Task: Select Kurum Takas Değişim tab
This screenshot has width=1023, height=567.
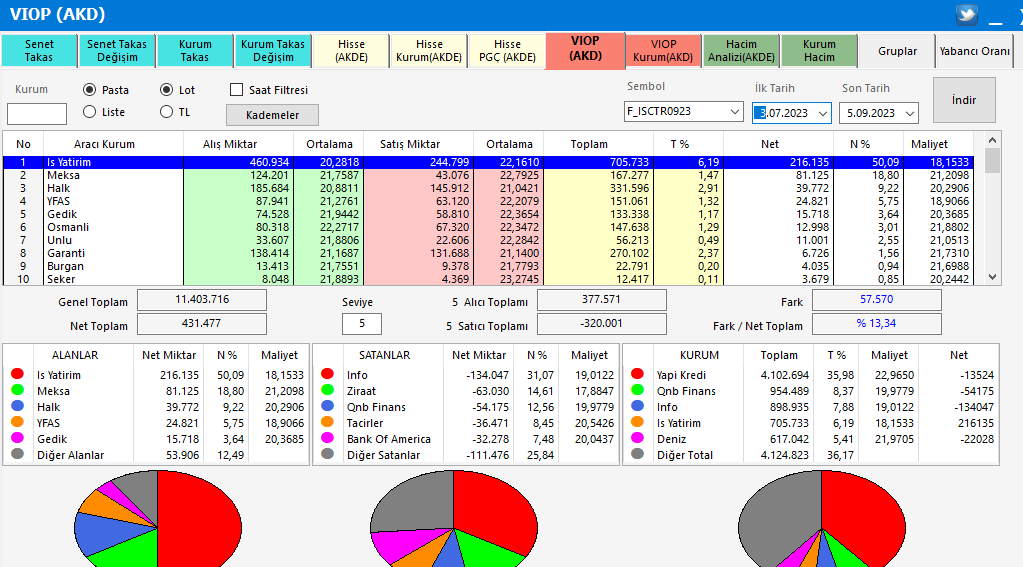Action: tap(273, 51)
